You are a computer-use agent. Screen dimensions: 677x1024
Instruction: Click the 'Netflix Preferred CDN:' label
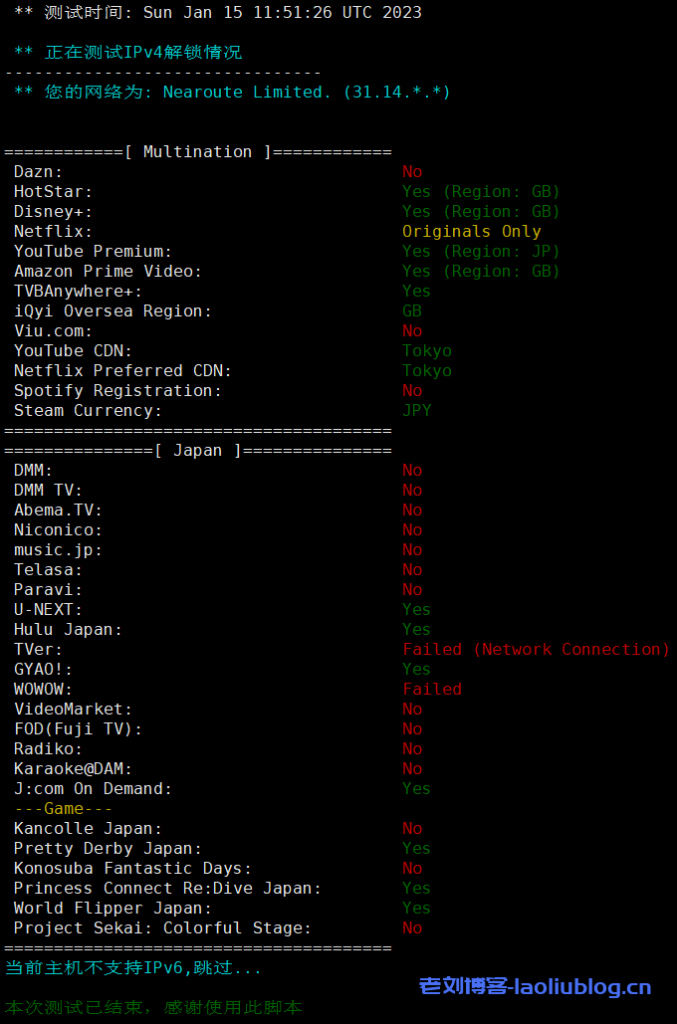[123, 370]
